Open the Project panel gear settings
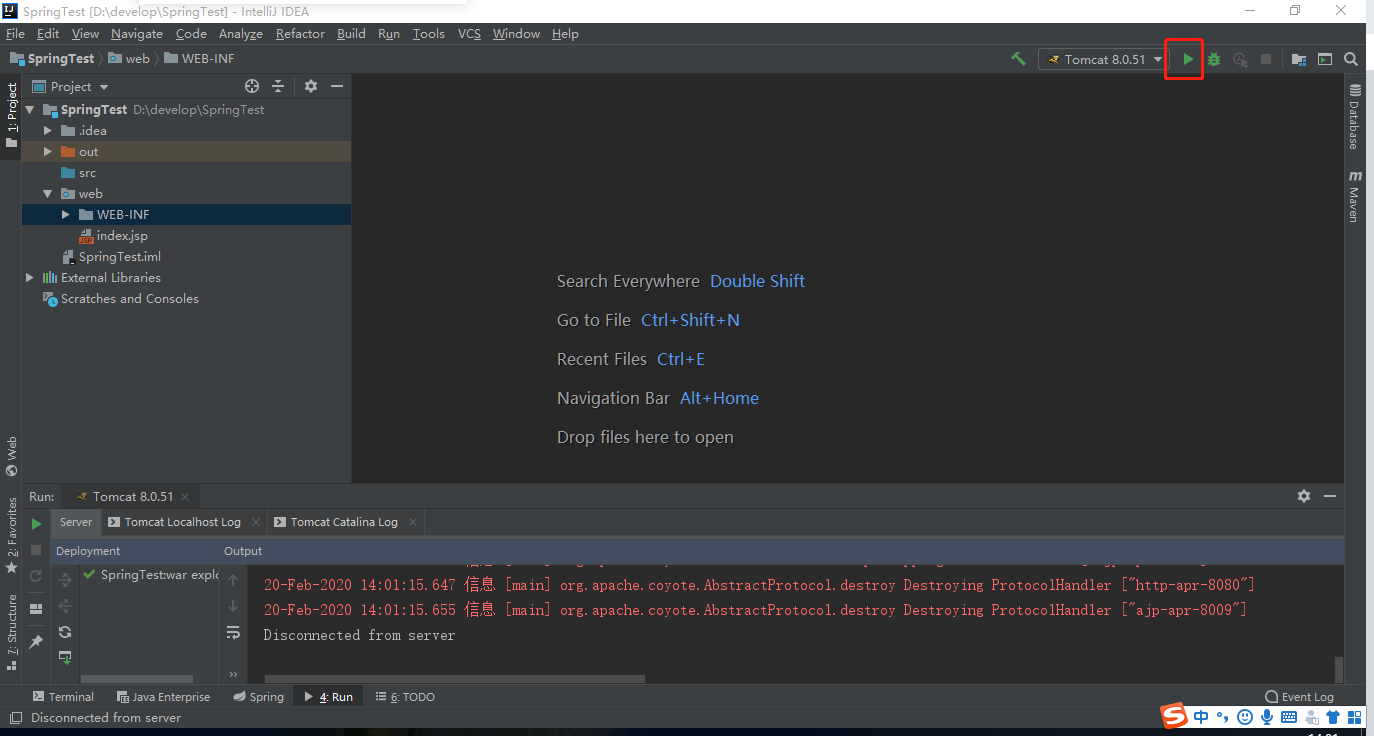Screen dimensions: 1374x736 pyautogui.click(x=311, y=86)
